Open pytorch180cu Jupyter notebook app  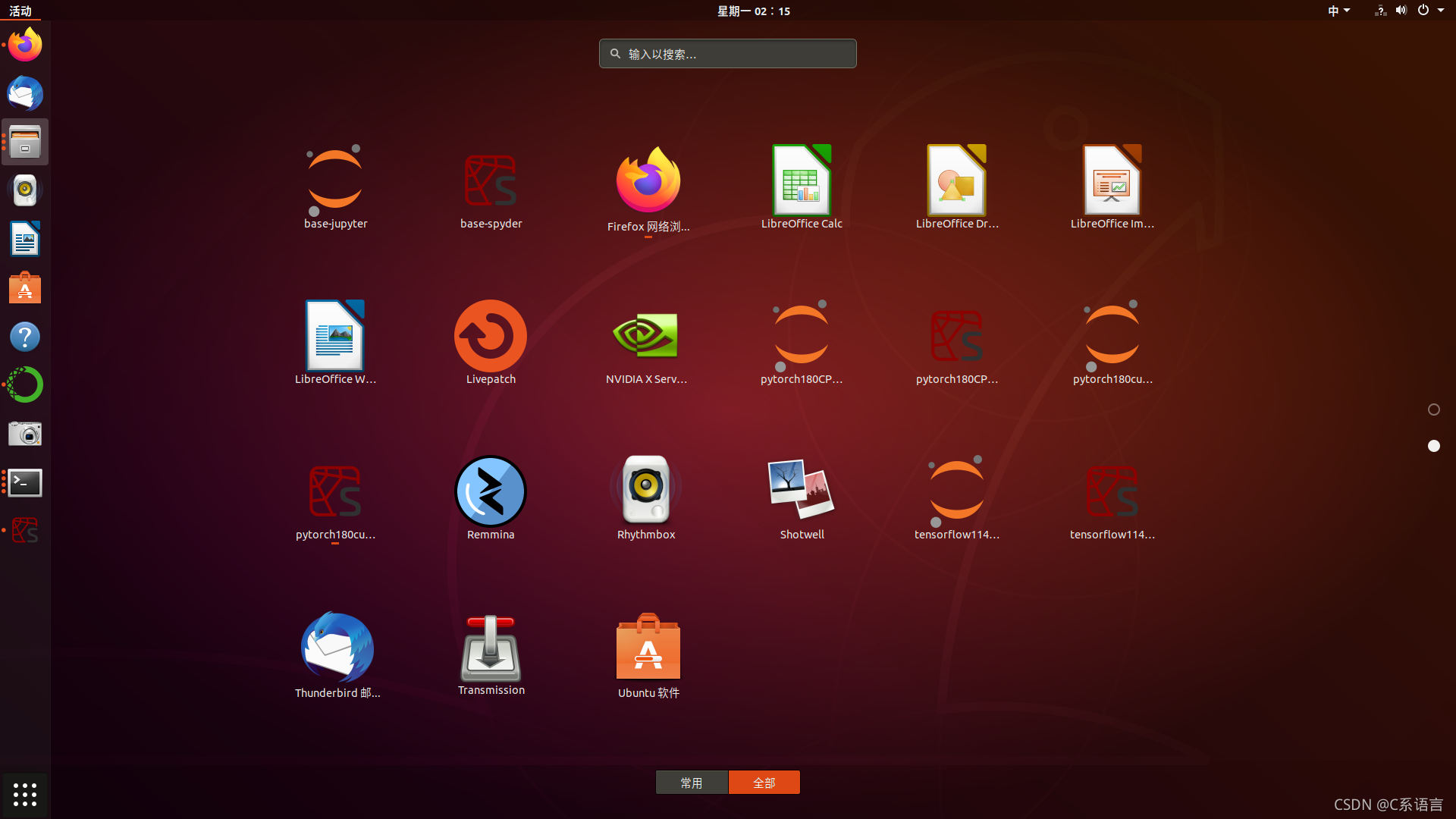click(1112, 343)
